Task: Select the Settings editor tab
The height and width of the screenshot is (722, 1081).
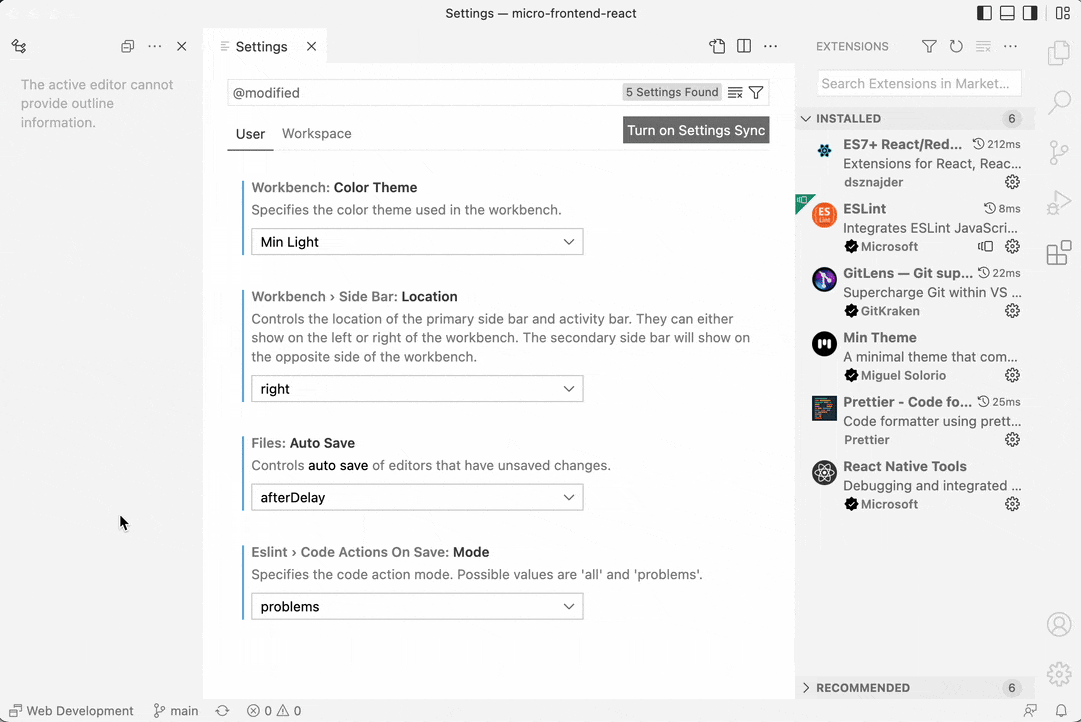Action: pos(265,46)
